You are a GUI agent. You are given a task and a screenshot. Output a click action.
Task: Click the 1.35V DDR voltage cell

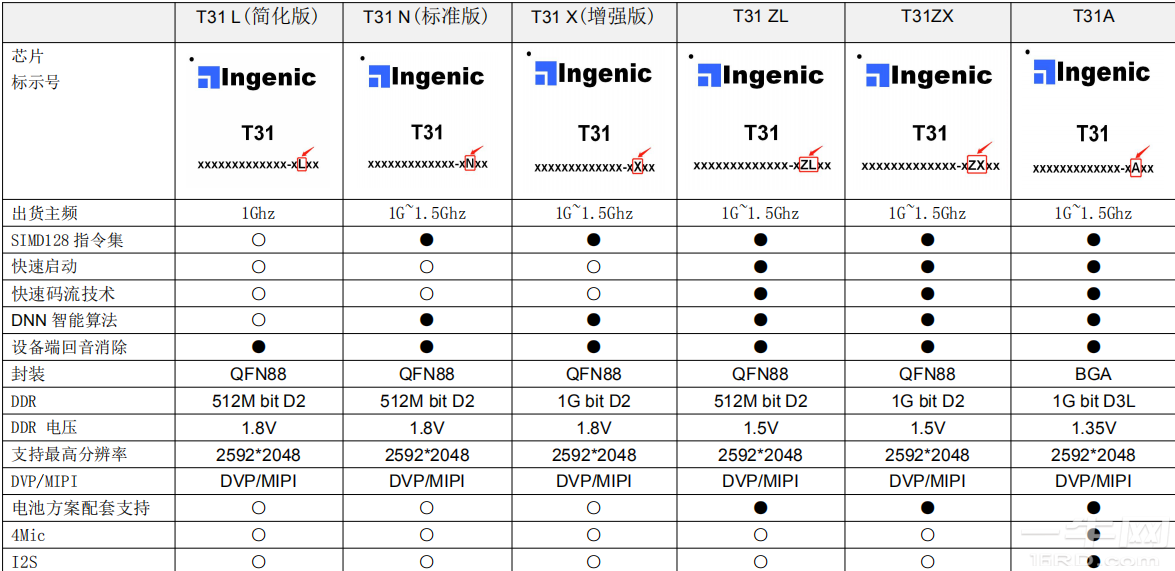[1093, 428]
